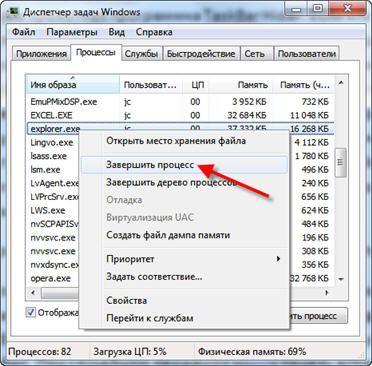Select the EmuPMixDSP.exe process row

pyautogui.click(x=180, y=102)
